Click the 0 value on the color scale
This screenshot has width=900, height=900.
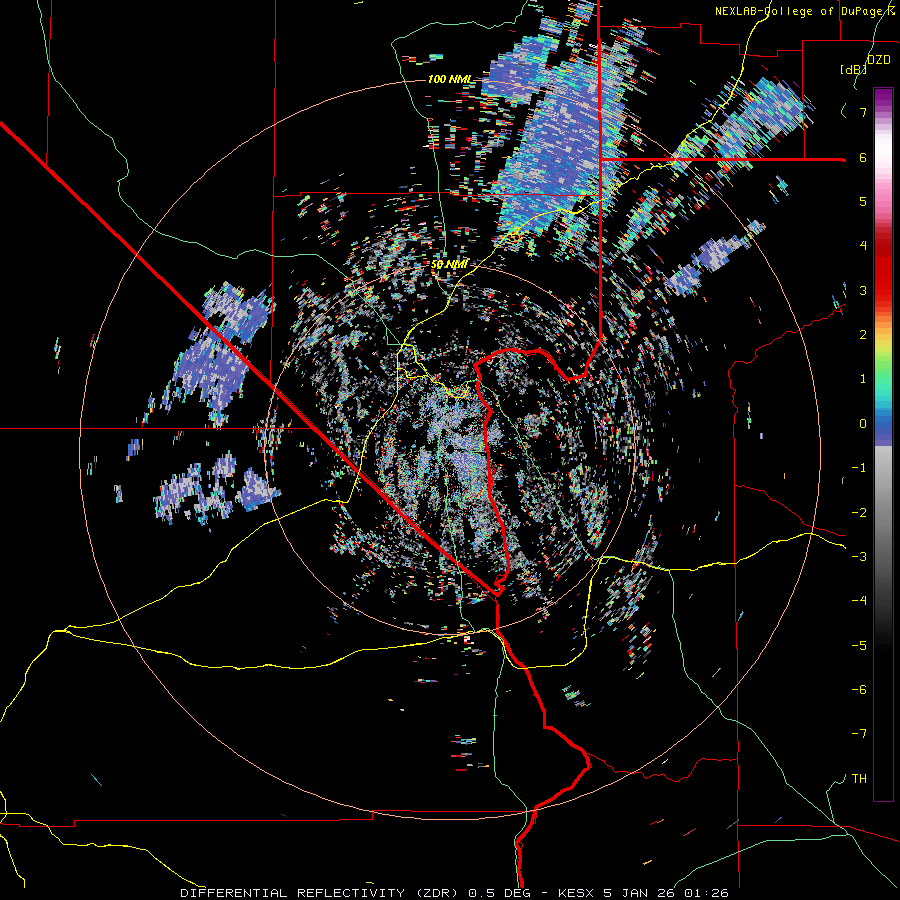pyautogui.click(x=863, y=424)
